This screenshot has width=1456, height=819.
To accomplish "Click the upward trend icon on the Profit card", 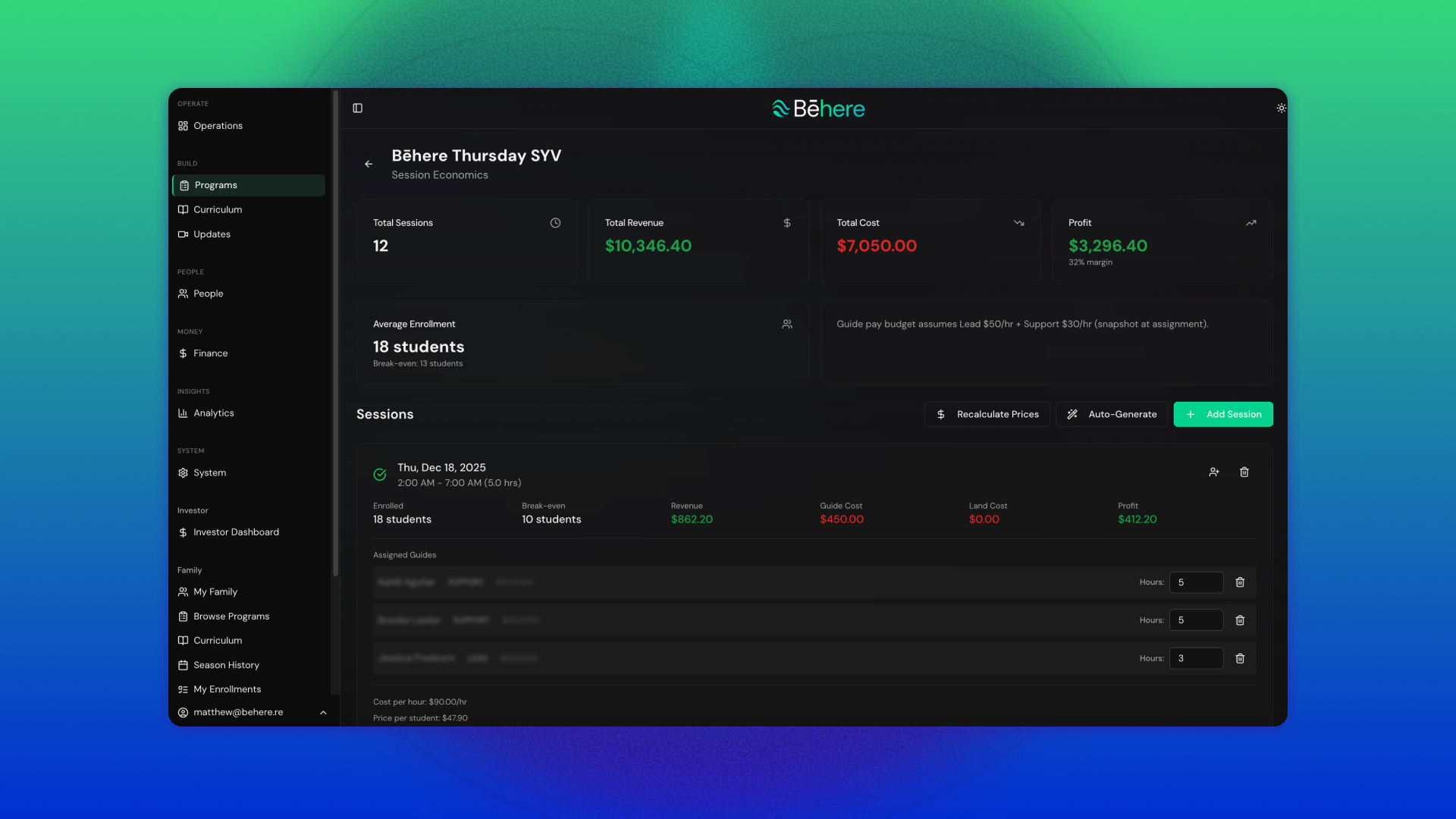I will (1251, 223).
